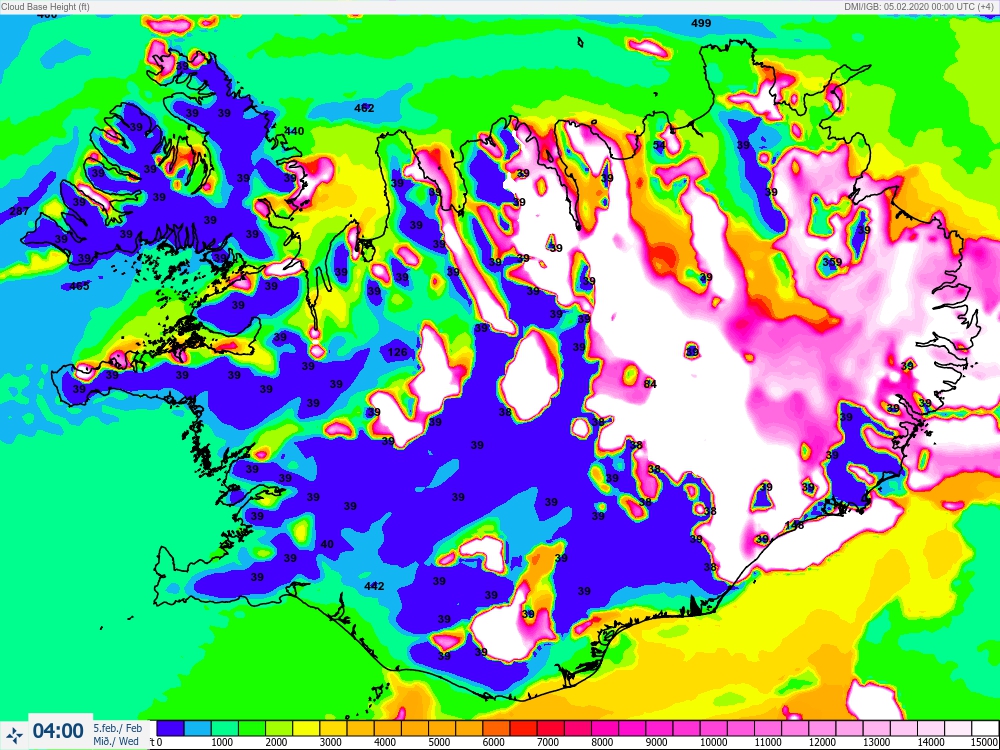Screen dimensions: 1000x750
Task: Click the 499 value on the map
Action: click(x=701, y=23)
